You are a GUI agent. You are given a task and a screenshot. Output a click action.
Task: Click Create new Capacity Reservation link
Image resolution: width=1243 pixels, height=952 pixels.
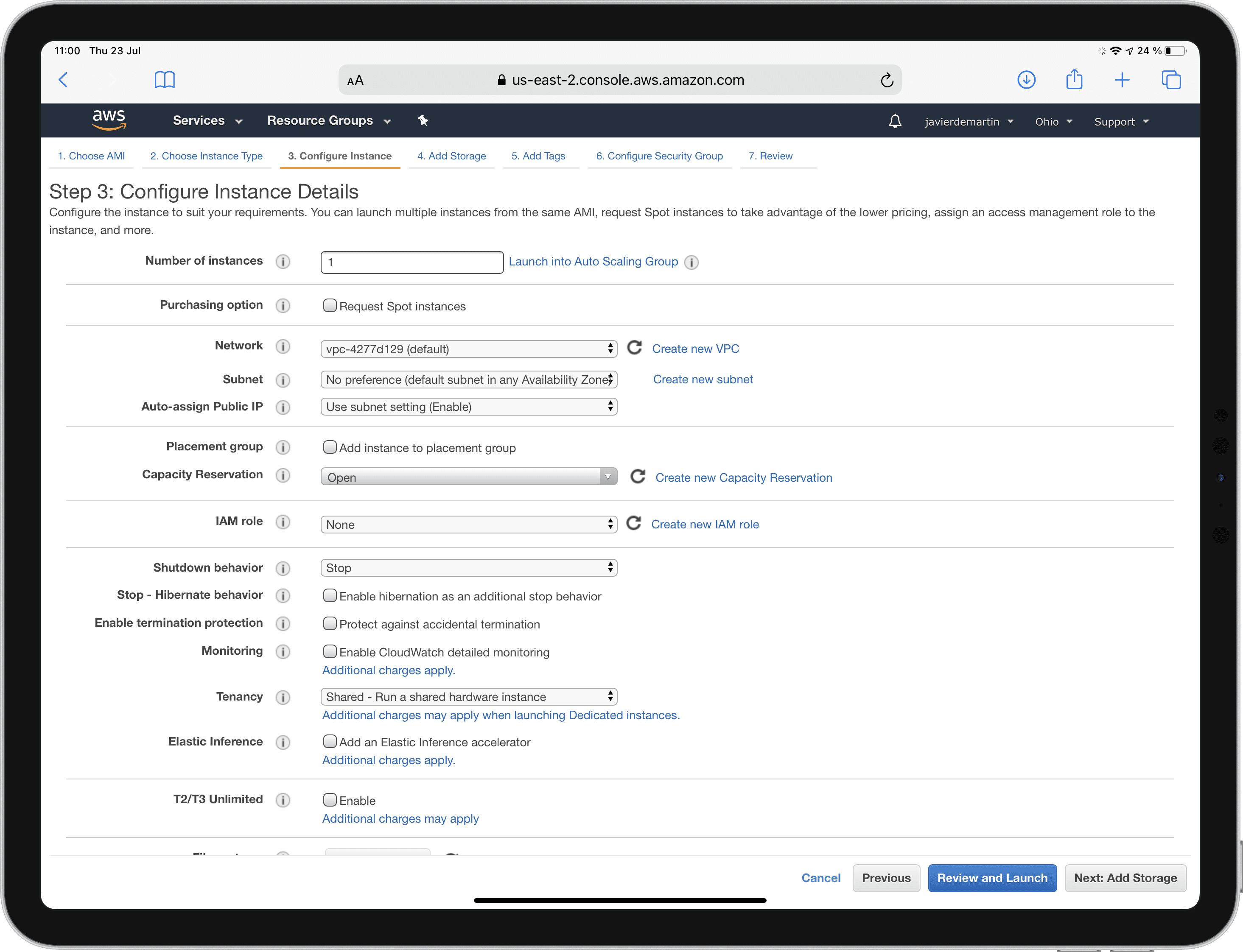point(744,478)
